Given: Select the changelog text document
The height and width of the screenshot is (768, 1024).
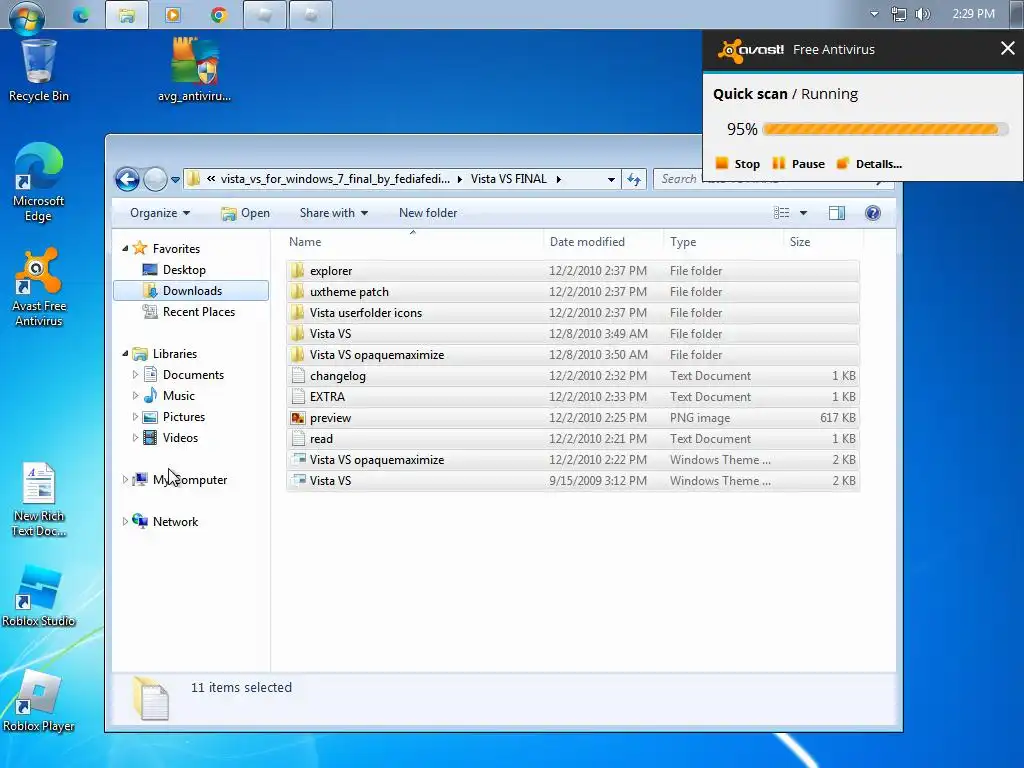Looking at the screenshot, I should coord(573,376).
